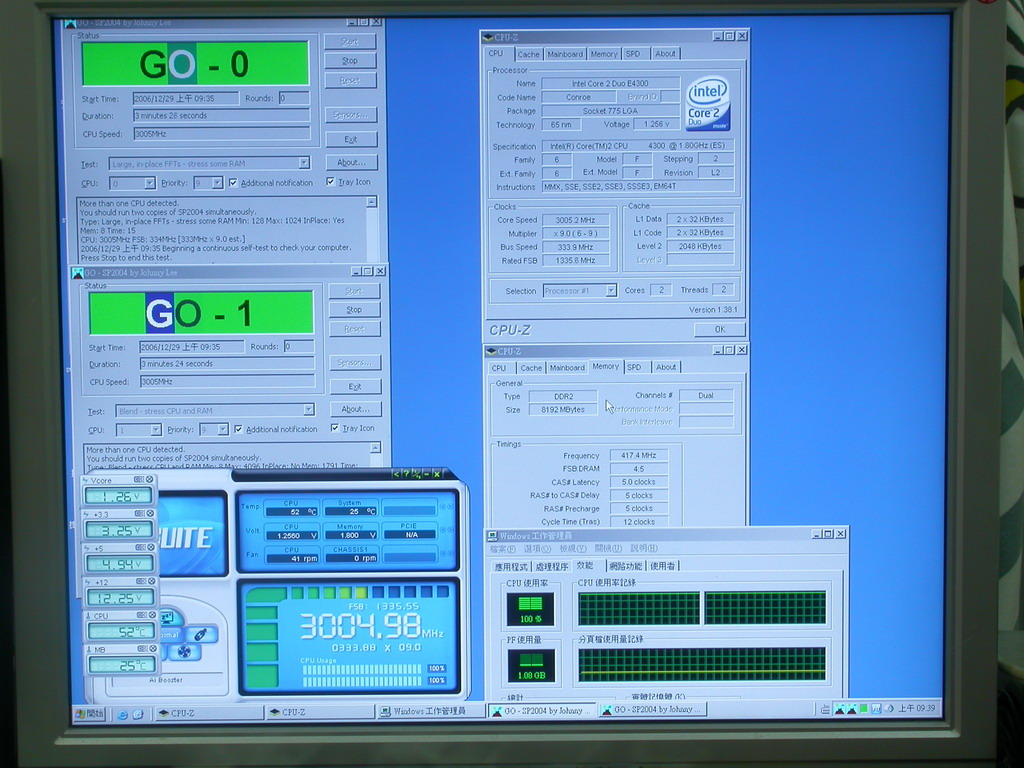Click the green question mark in AI Suite
1024x768 pixels.
[406, 473]
